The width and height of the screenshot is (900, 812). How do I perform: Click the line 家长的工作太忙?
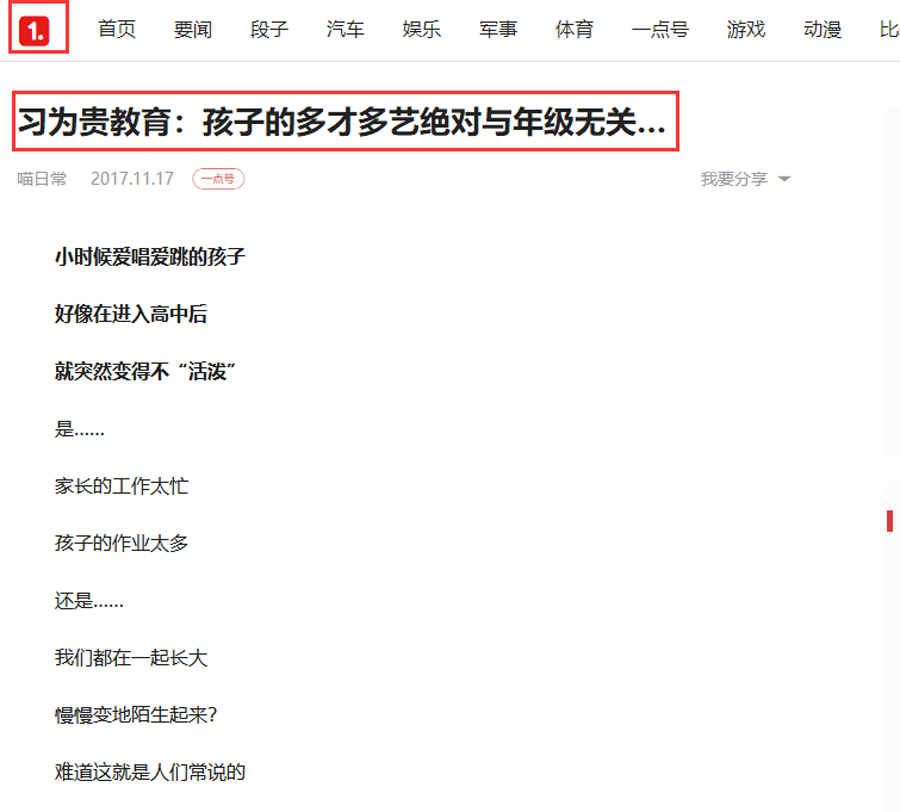[121, 486]
